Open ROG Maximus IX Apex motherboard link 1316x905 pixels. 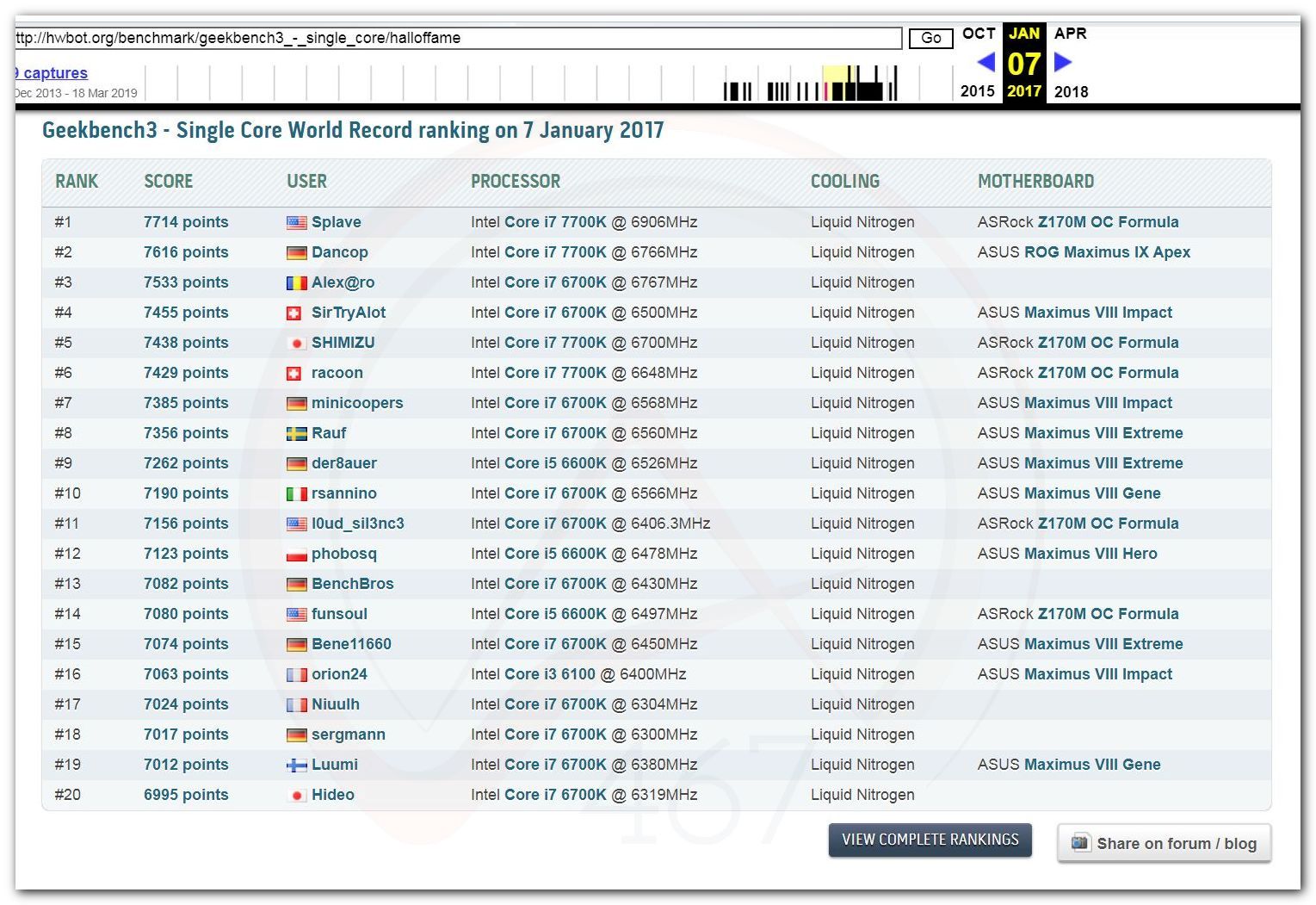(1108, 252)
